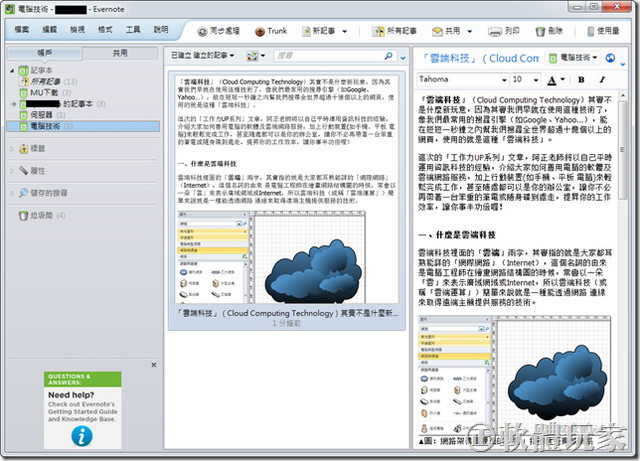This screenshot has height=461, width=640.
Task: Open the usage (使用量) toolbar item
Action: click(603, 31)
